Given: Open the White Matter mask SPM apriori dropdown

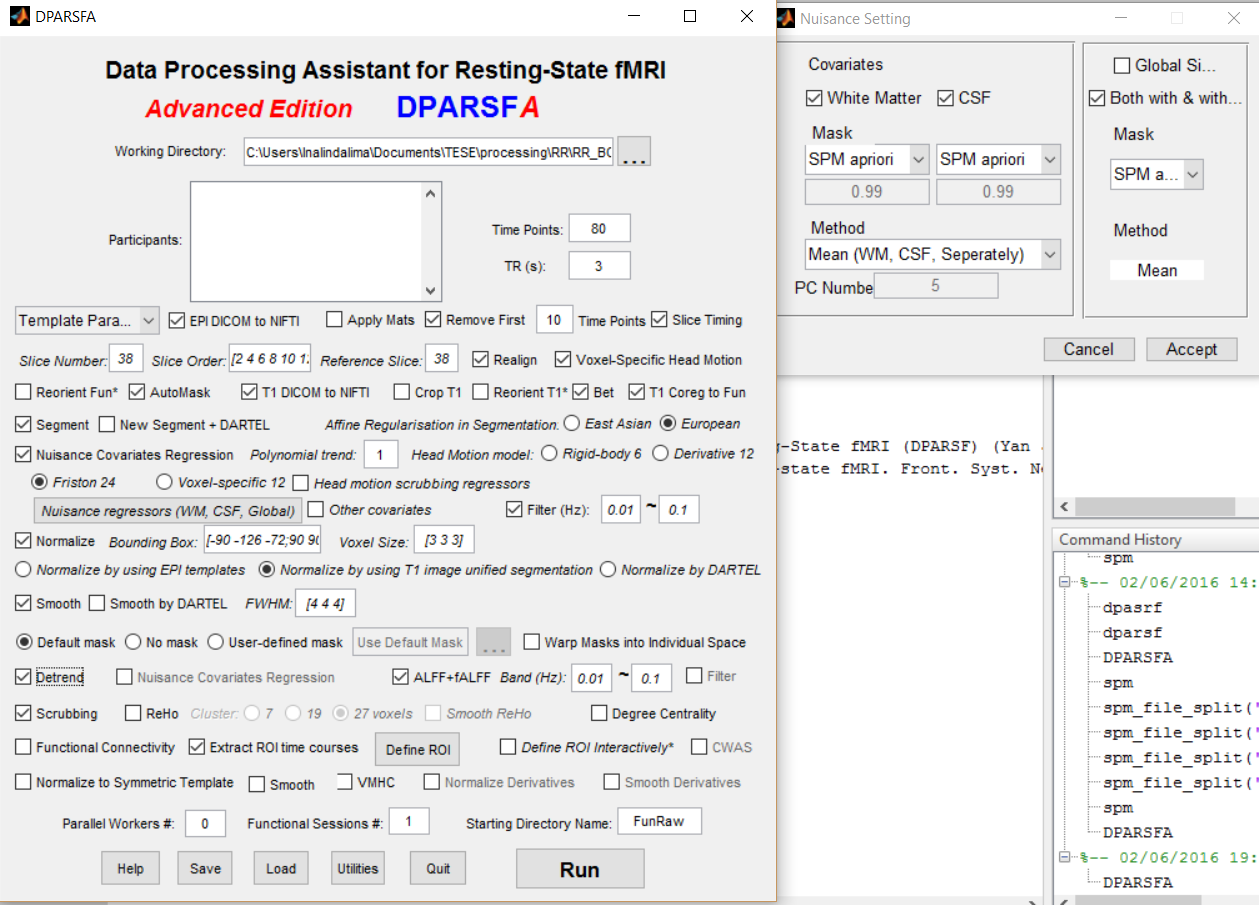Looking at the screenshot, I should 868,160.
